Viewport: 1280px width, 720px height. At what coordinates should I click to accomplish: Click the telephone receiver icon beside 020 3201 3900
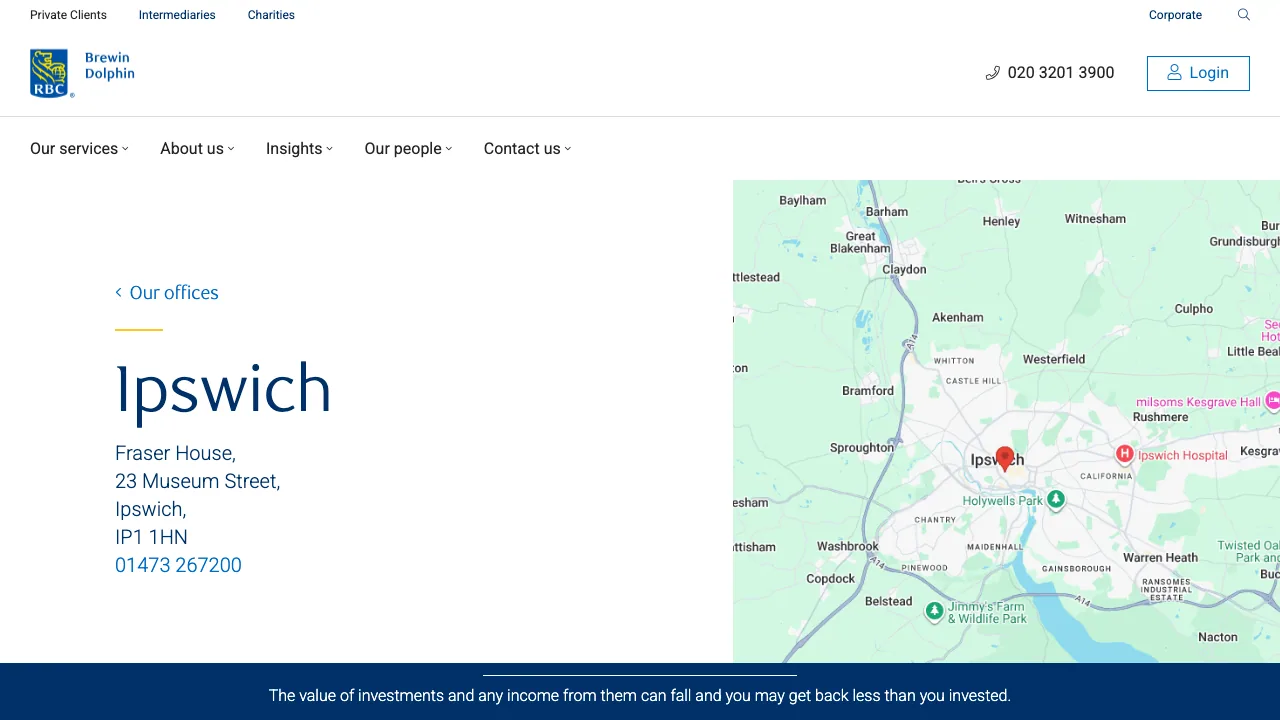992,72
